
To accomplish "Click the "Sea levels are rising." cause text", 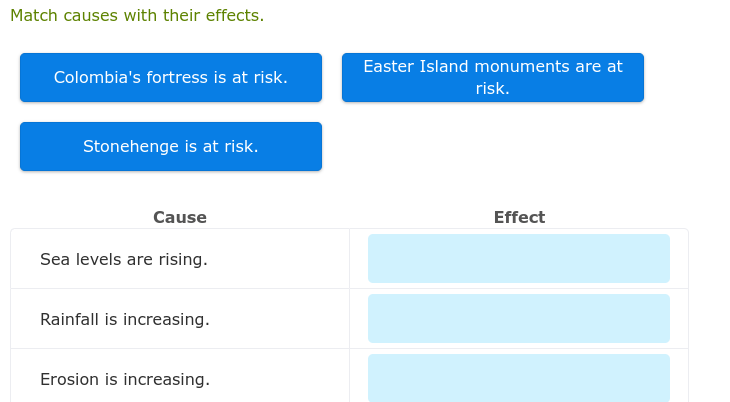I will pyautogui.click(x=124, y=260).
